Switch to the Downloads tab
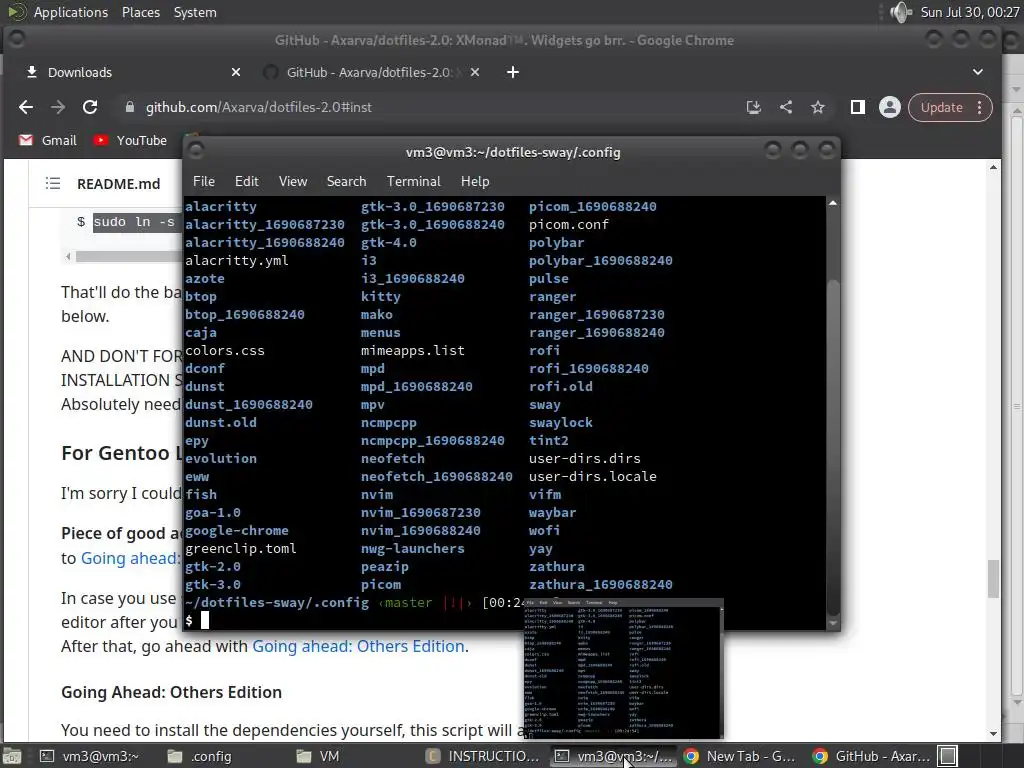1024x768 pixels. click(131, 72)
